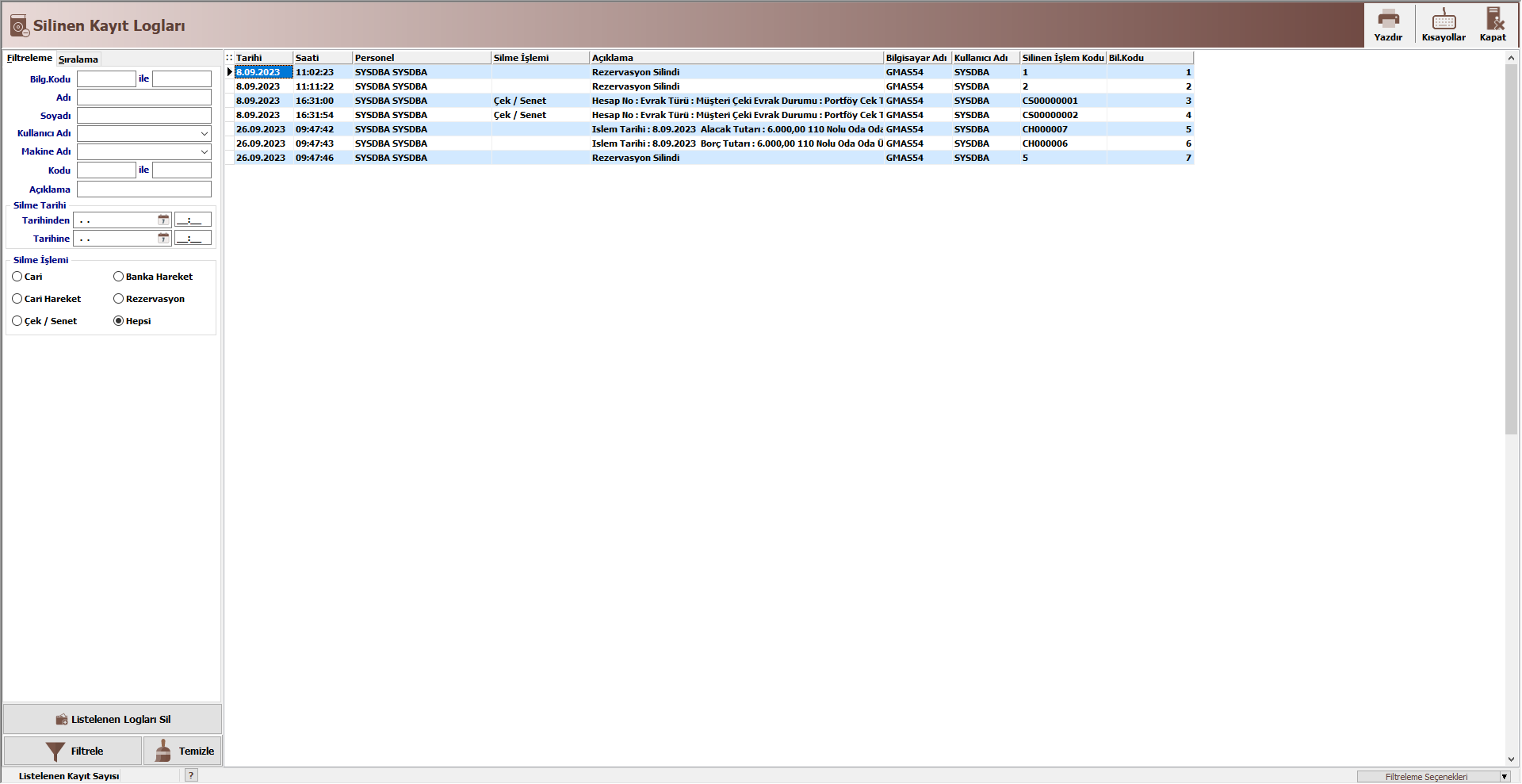The height and width of the screenshot is (784, 1522).
Task: Click Çek / Senet cell in 16:31:00 row
Action: (541, 101)
